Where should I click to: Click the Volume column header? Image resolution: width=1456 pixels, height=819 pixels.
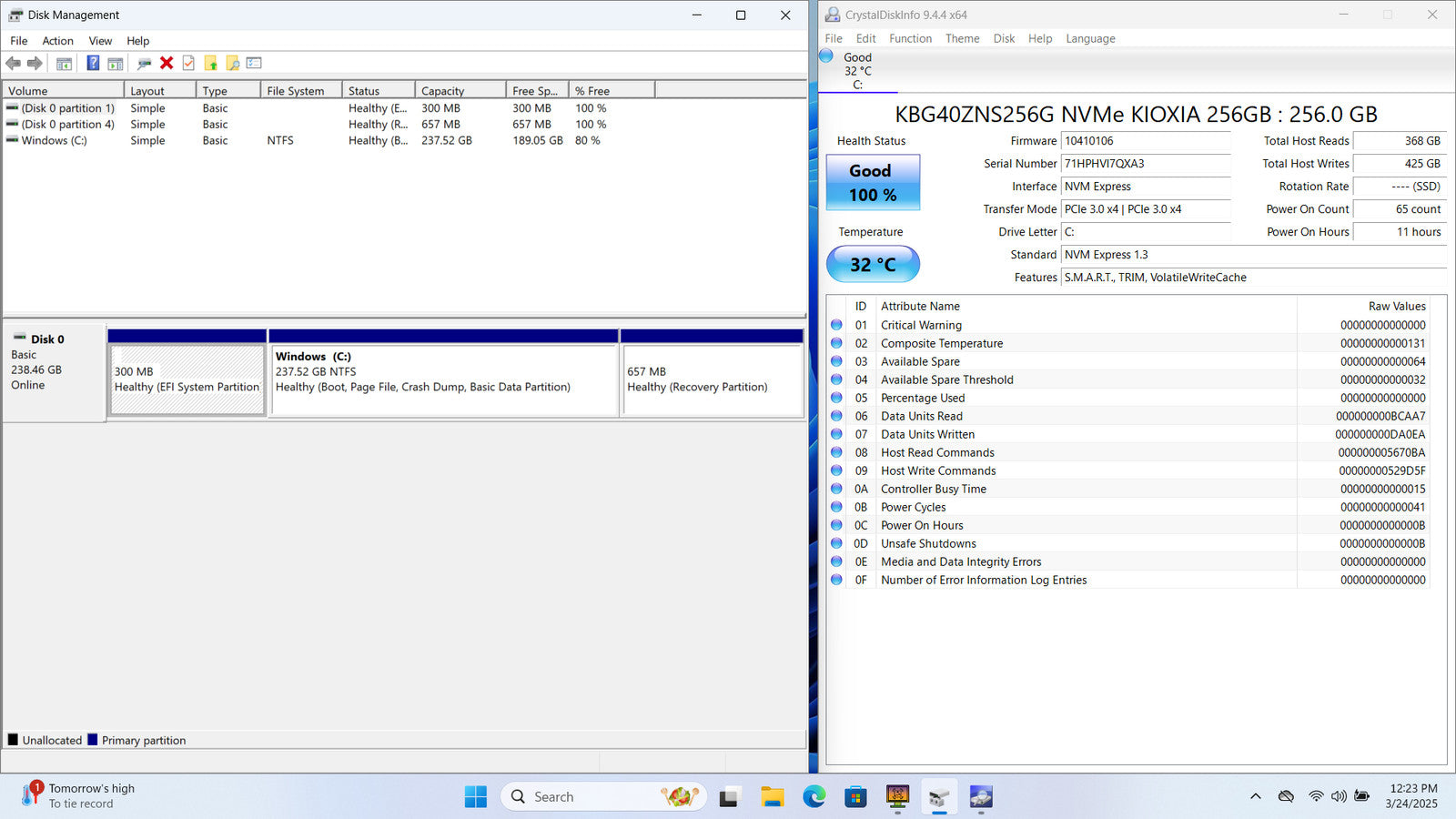point(63,90)
